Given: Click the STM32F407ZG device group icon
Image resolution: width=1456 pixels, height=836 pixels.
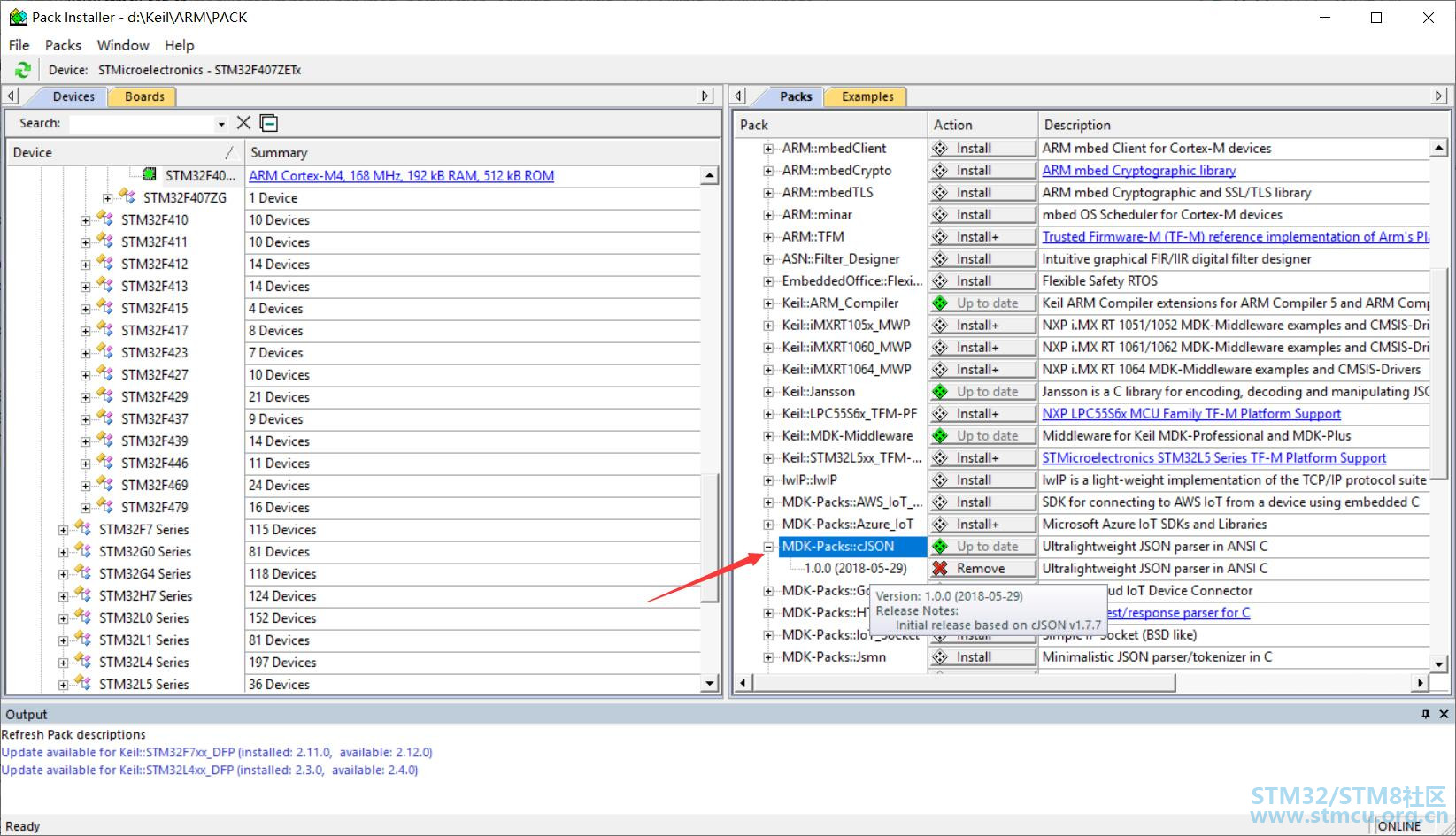Looking at the screenshot, I should [x=127, y=196].
